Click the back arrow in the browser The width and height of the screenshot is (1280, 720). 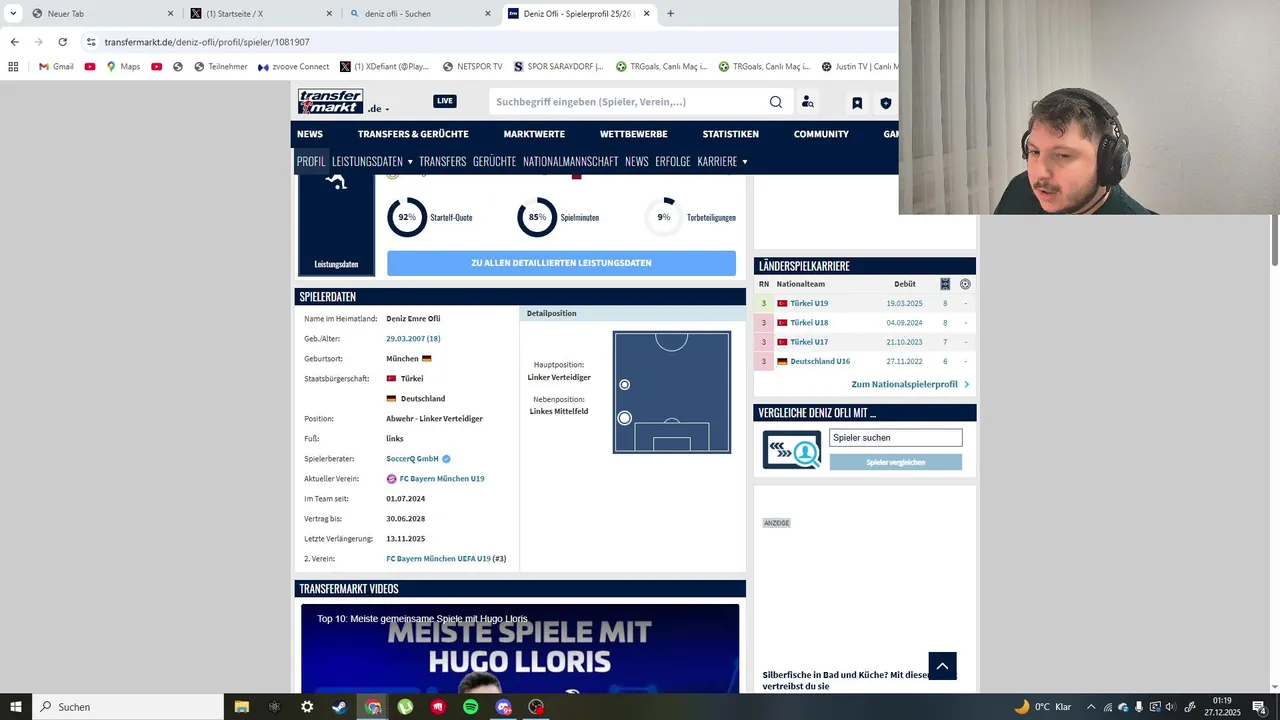14,42
